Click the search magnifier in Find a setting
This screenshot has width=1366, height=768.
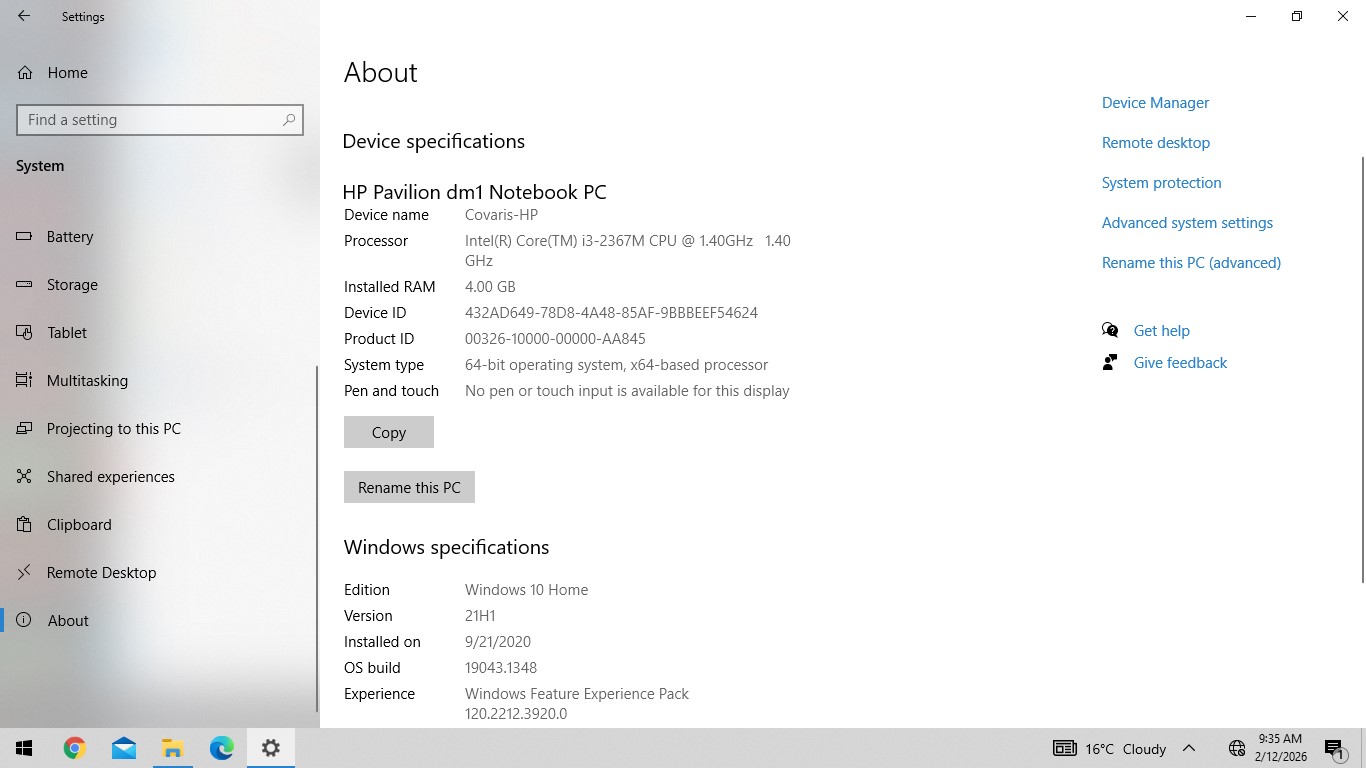(x=289, y=120)
